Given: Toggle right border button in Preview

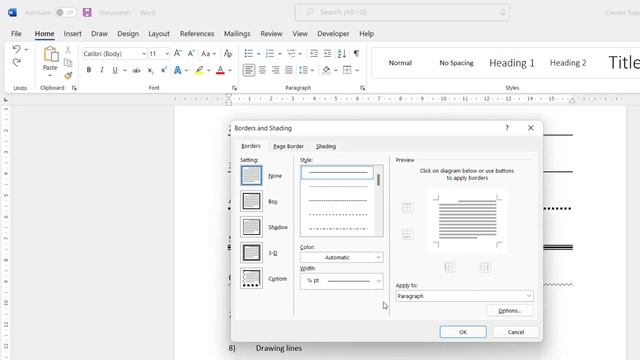Looking at the screenshot, I should [x=485, y=267].
